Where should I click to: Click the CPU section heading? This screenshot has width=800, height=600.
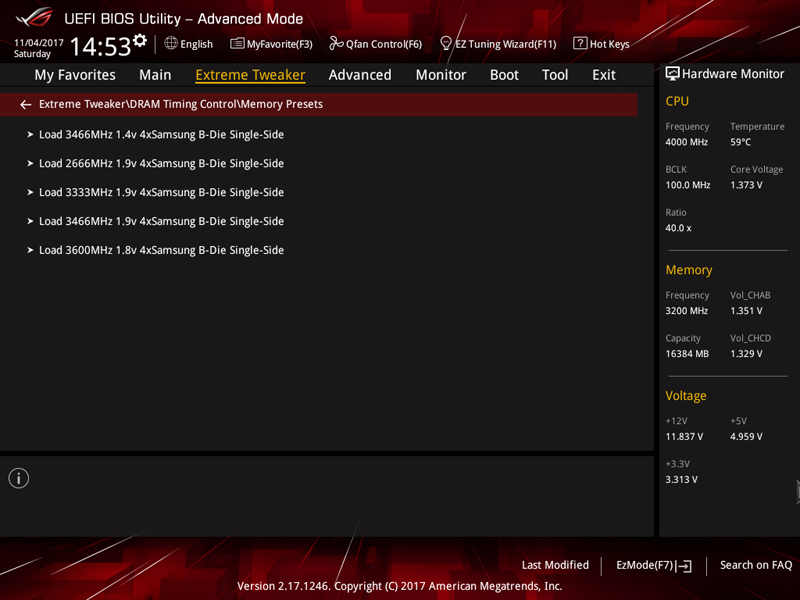point(677,101)
